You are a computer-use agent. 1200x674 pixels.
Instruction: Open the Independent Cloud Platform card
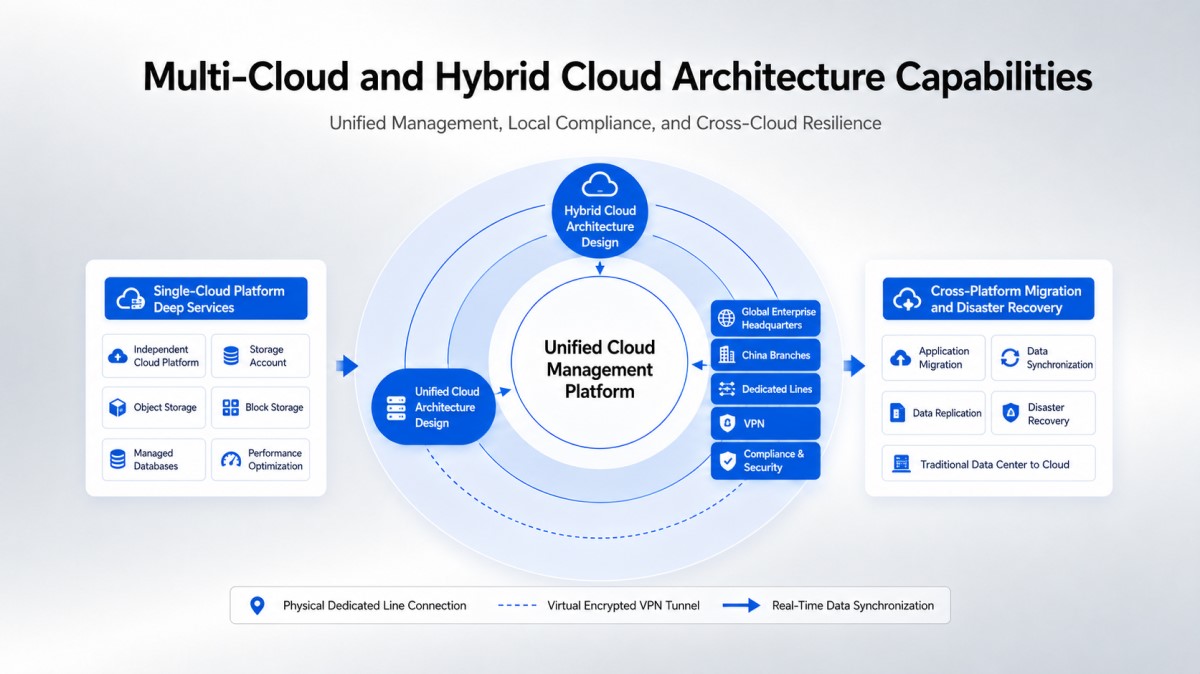tap(154, 356)
